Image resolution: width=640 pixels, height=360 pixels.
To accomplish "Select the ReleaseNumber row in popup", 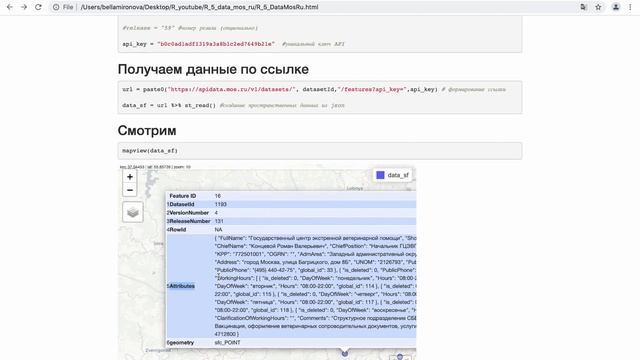I will pyautogui.click(x=291, y=221).
